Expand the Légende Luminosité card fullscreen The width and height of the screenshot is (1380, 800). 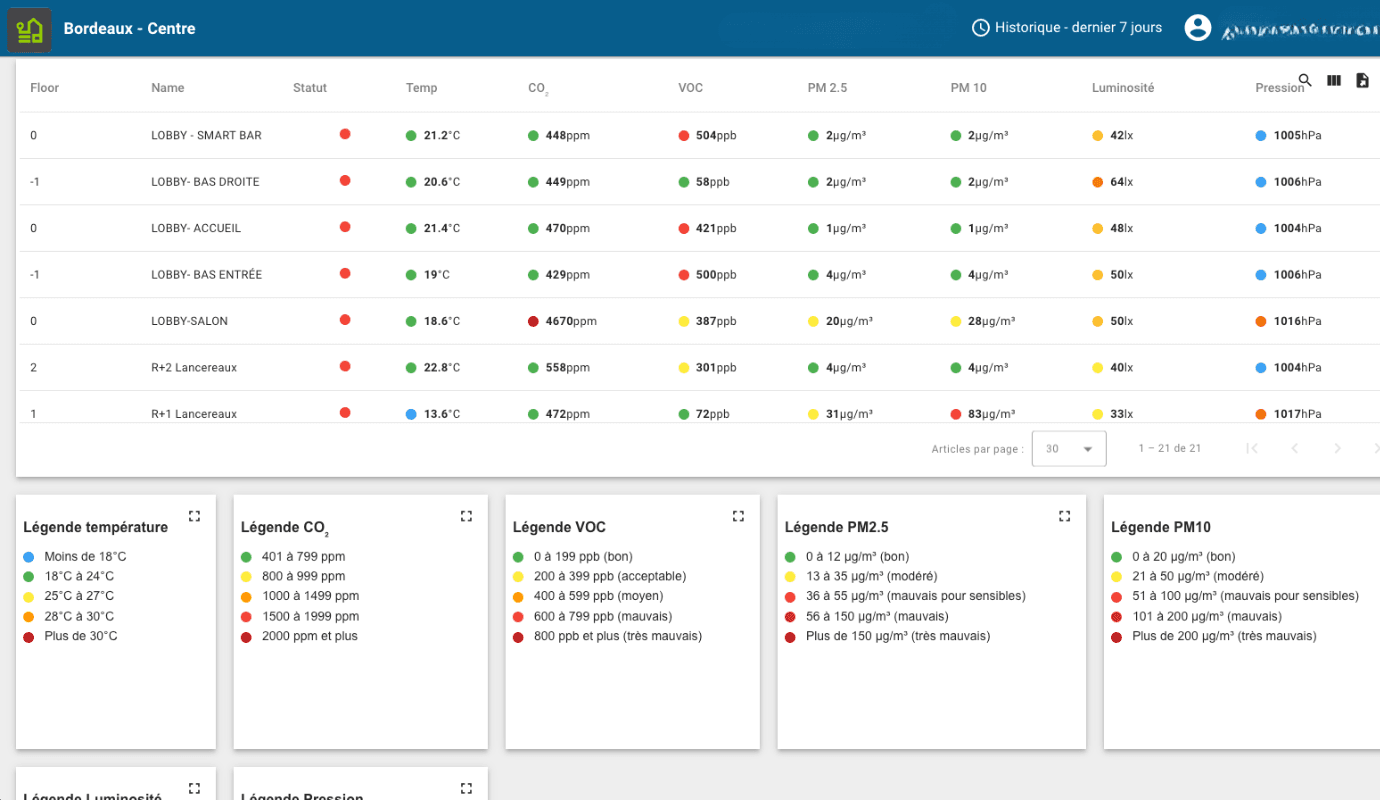(194, 788)
